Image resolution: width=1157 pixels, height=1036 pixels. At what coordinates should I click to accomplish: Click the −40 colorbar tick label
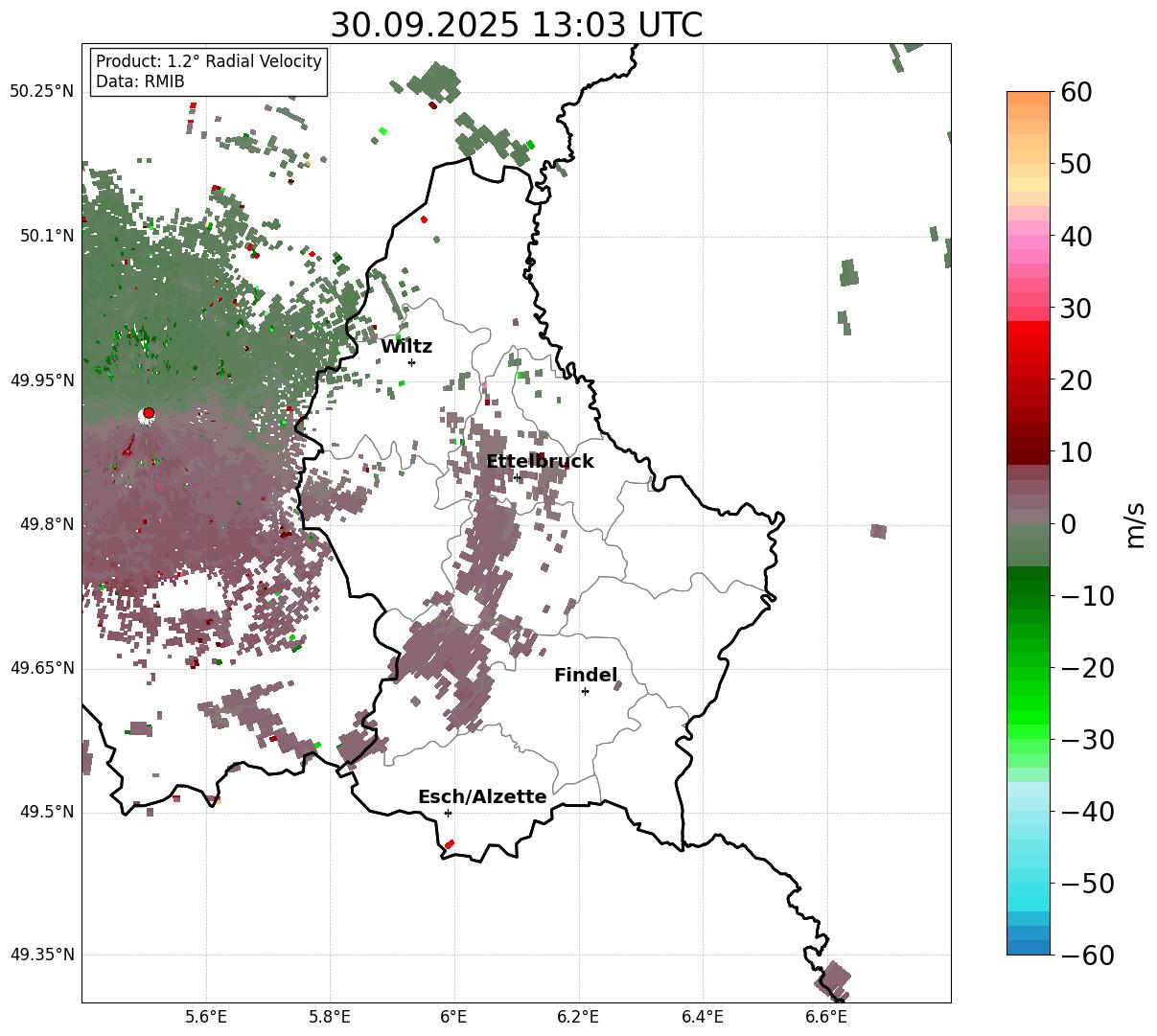coord(1087,812)
